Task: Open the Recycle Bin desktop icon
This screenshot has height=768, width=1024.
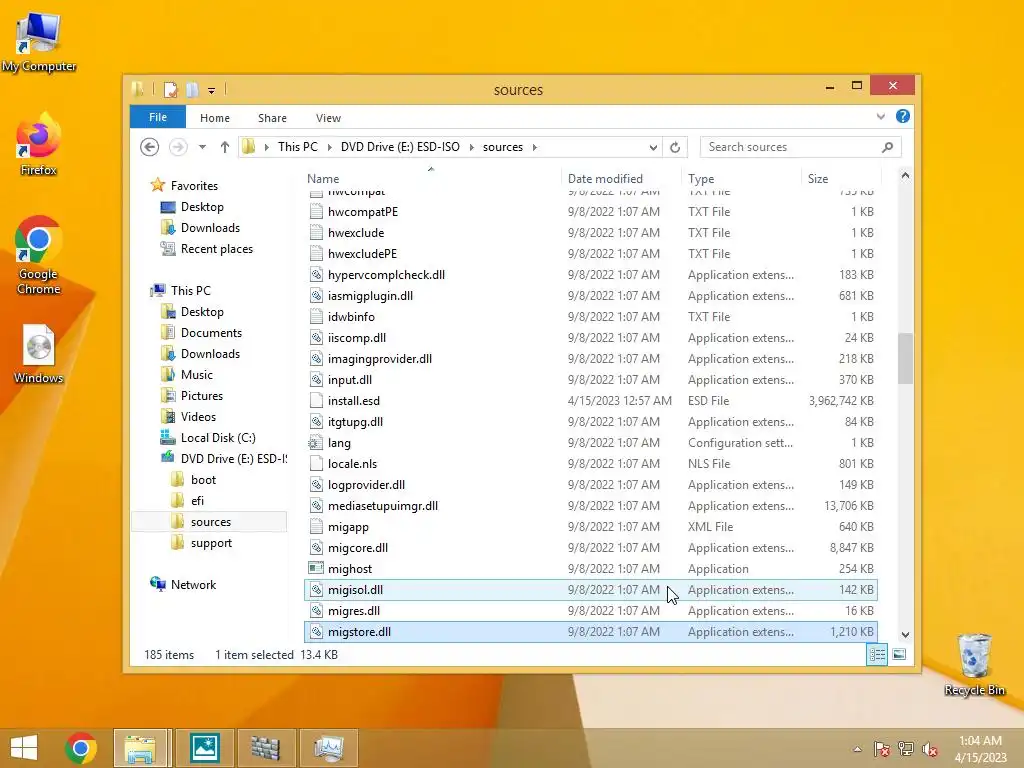Action: (974, 665)
